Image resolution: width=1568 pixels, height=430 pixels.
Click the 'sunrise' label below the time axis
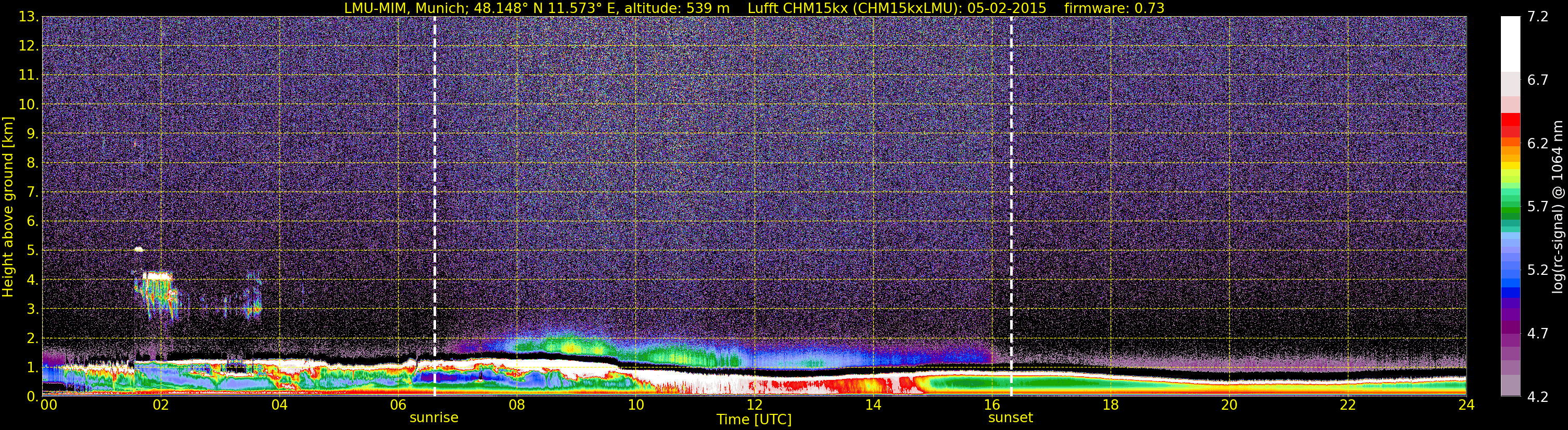(434, 417)
